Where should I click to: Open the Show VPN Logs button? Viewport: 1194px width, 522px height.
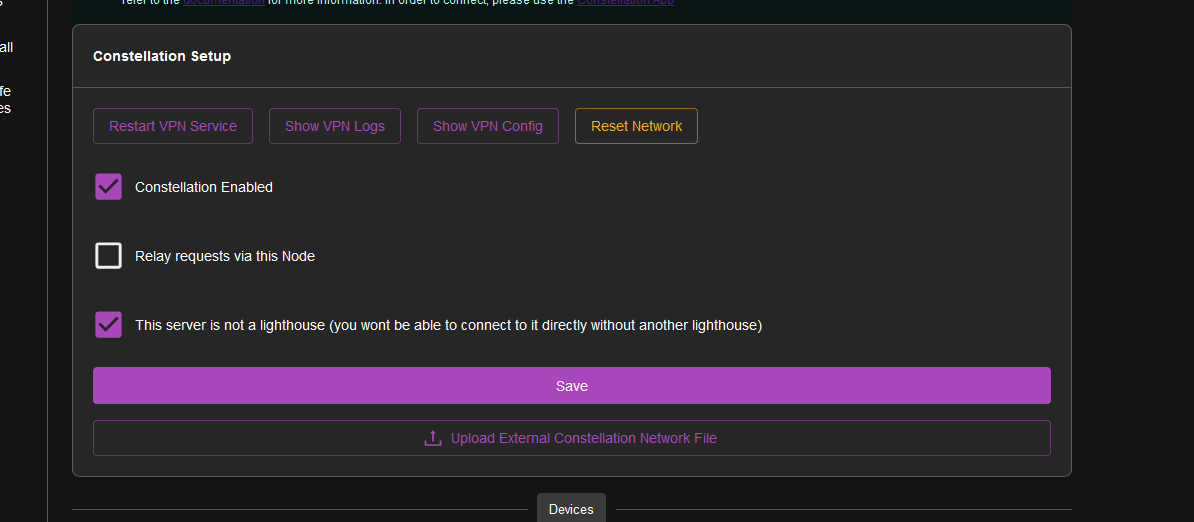(x=335, y=126)
